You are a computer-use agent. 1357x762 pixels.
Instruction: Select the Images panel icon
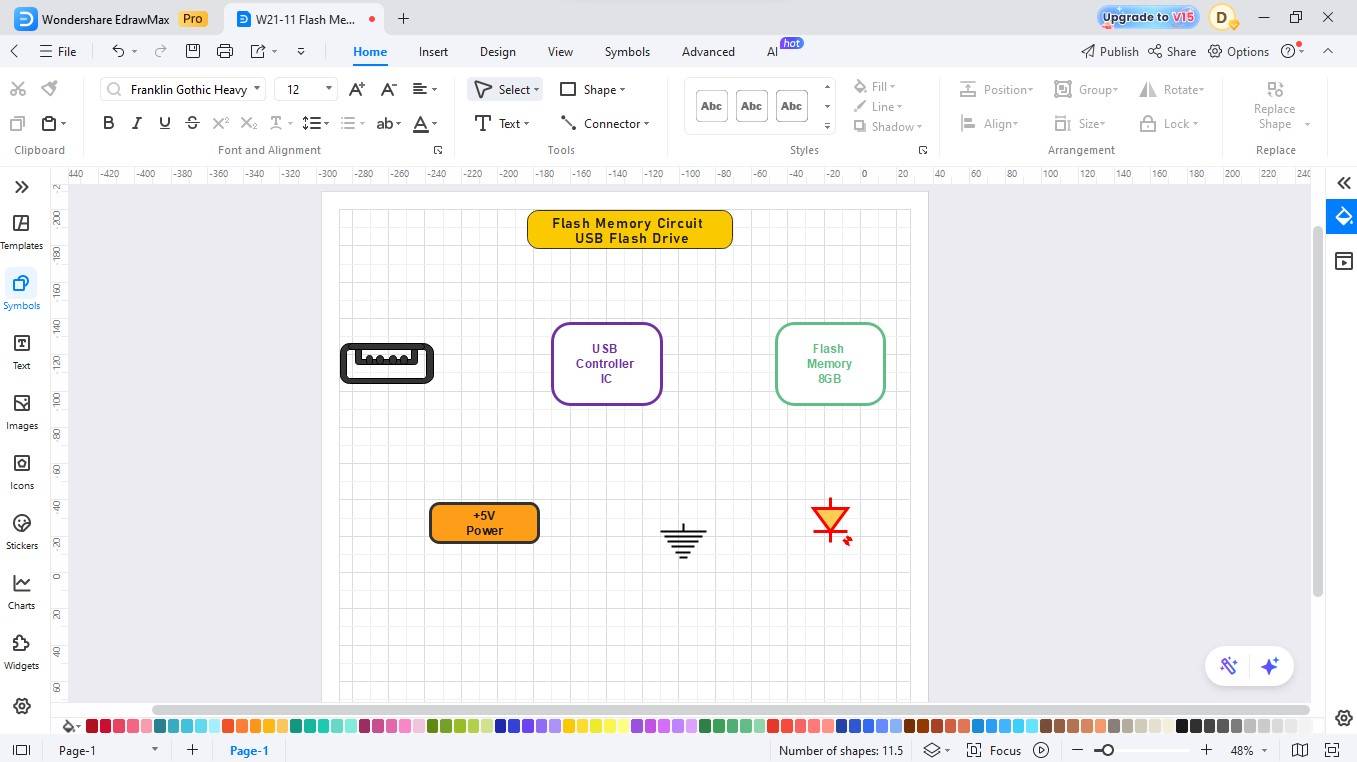21,410
